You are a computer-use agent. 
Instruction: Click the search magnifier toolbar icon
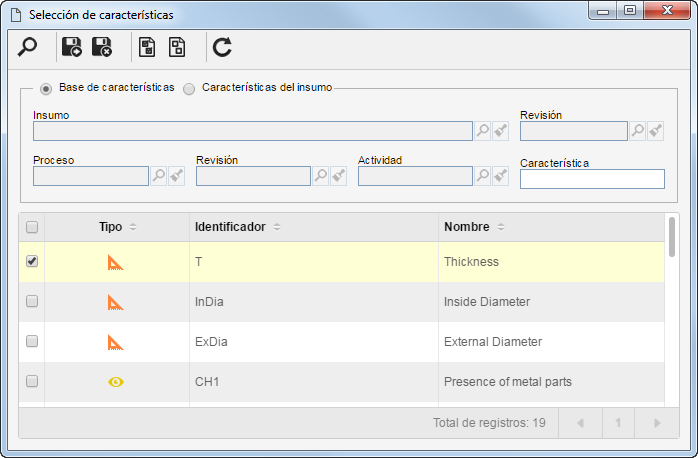click(x=27, y=47)
